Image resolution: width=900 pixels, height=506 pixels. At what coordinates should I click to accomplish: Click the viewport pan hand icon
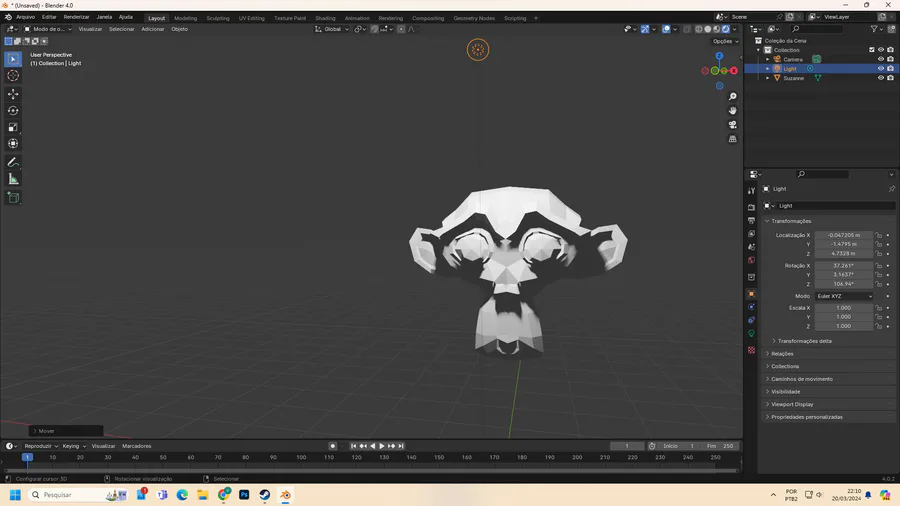pos(732,111)
